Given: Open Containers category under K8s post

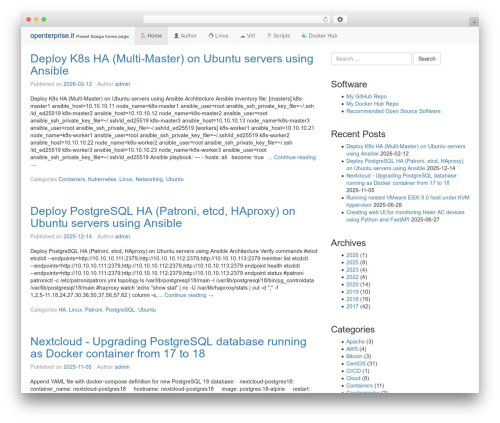Looking at the screenshot, I should click(72, 179).
